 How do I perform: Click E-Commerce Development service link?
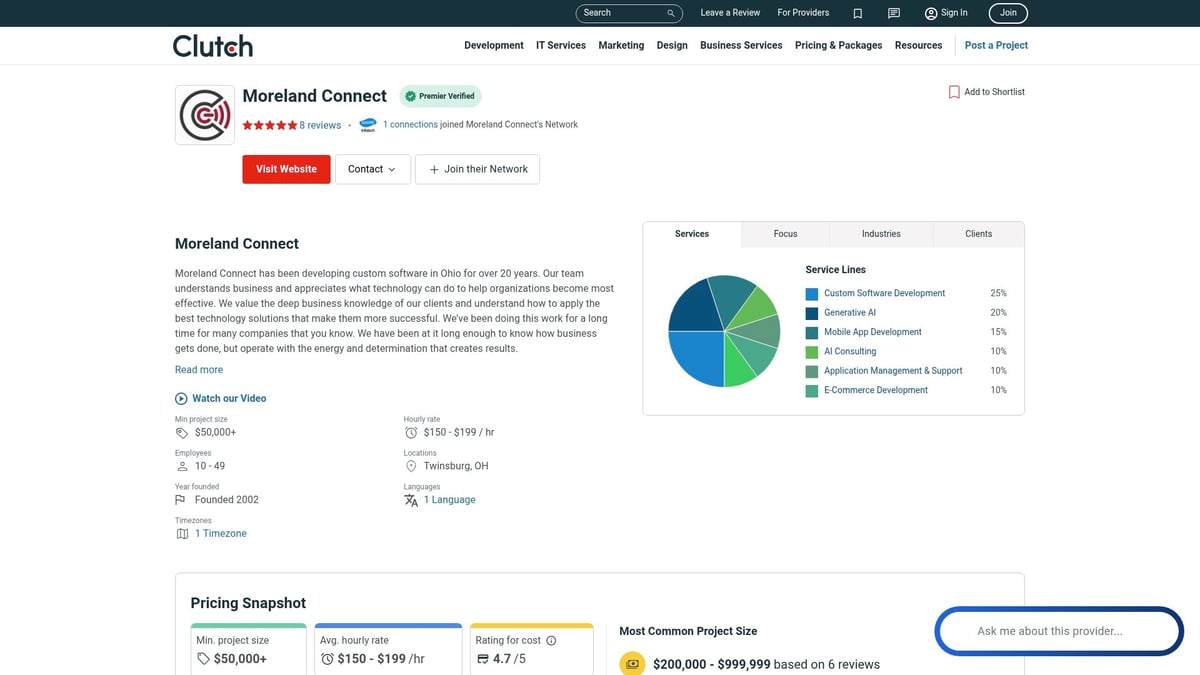coord(876,390)
